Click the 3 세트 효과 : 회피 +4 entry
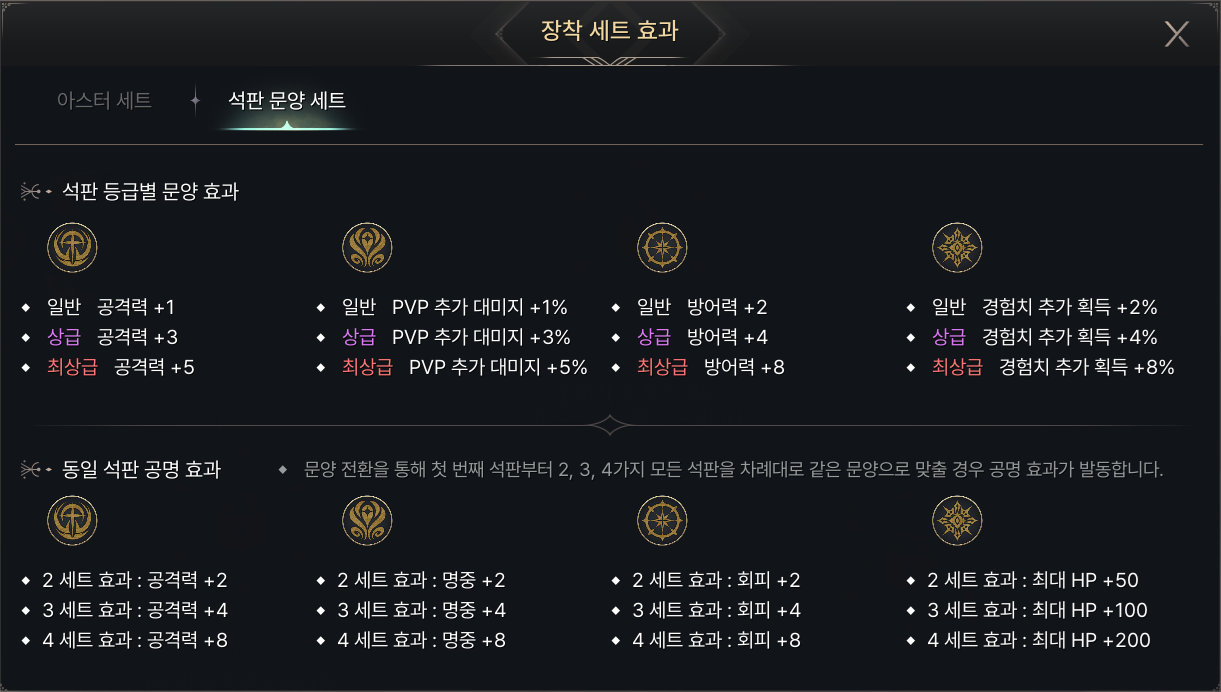 [x=716, y=610]
